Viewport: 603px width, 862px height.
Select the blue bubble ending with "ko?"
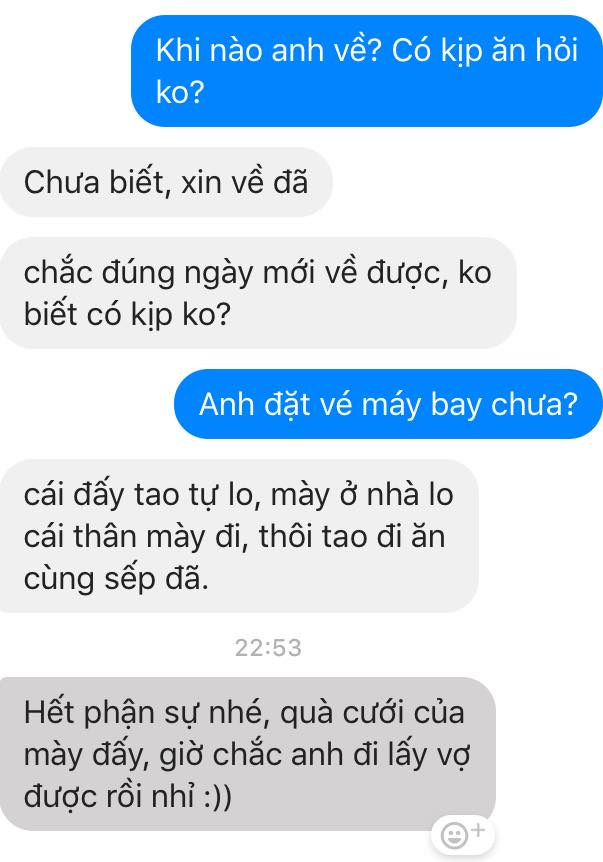367,71
